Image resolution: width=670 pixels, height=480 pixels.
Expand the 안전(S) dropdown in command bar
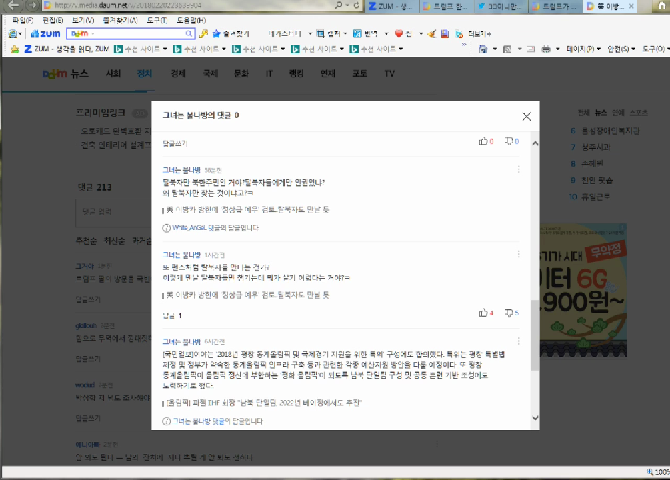tap(620, 48)
